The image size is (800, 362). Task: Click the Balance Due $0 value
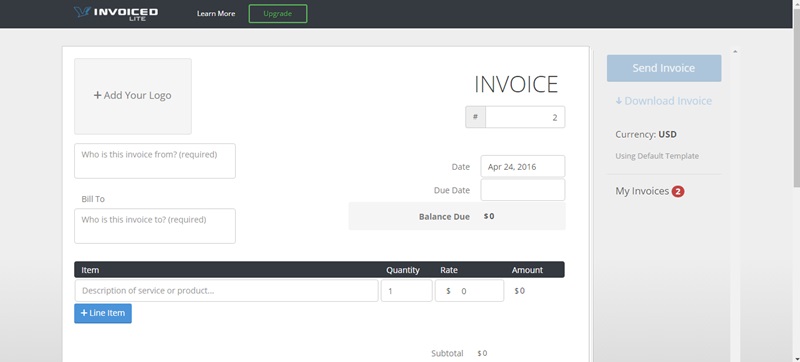489,216
